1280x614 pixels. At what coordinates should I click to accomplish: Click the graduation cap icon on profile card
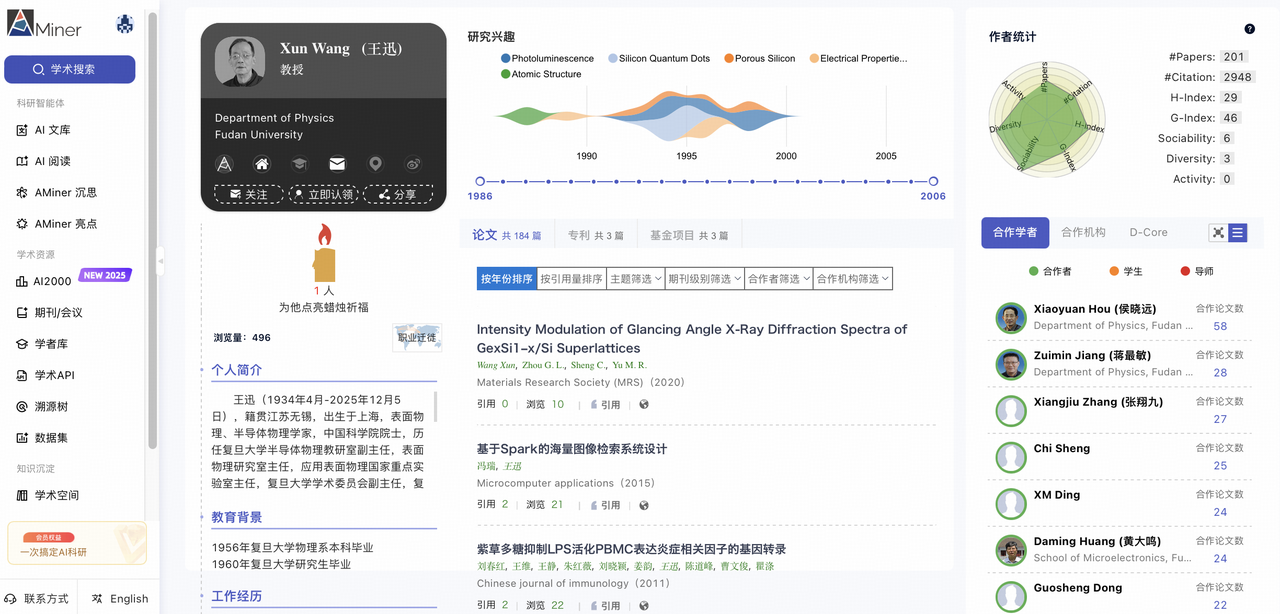[299, 164]
